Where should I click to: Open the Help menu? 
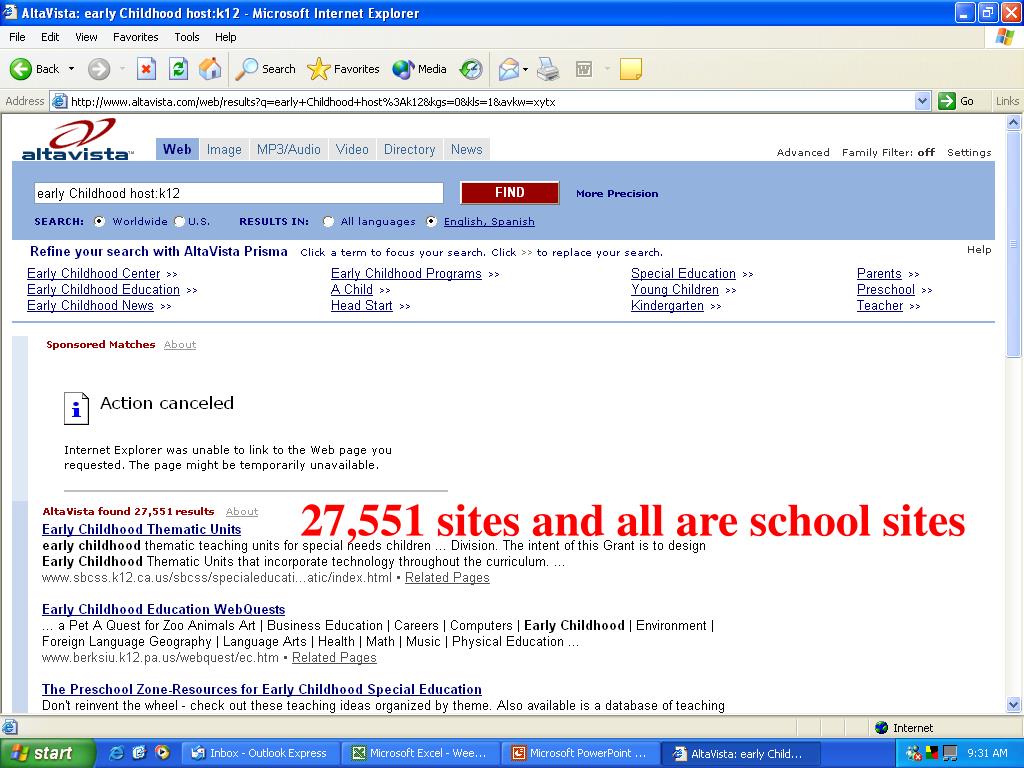pos(225,37)
